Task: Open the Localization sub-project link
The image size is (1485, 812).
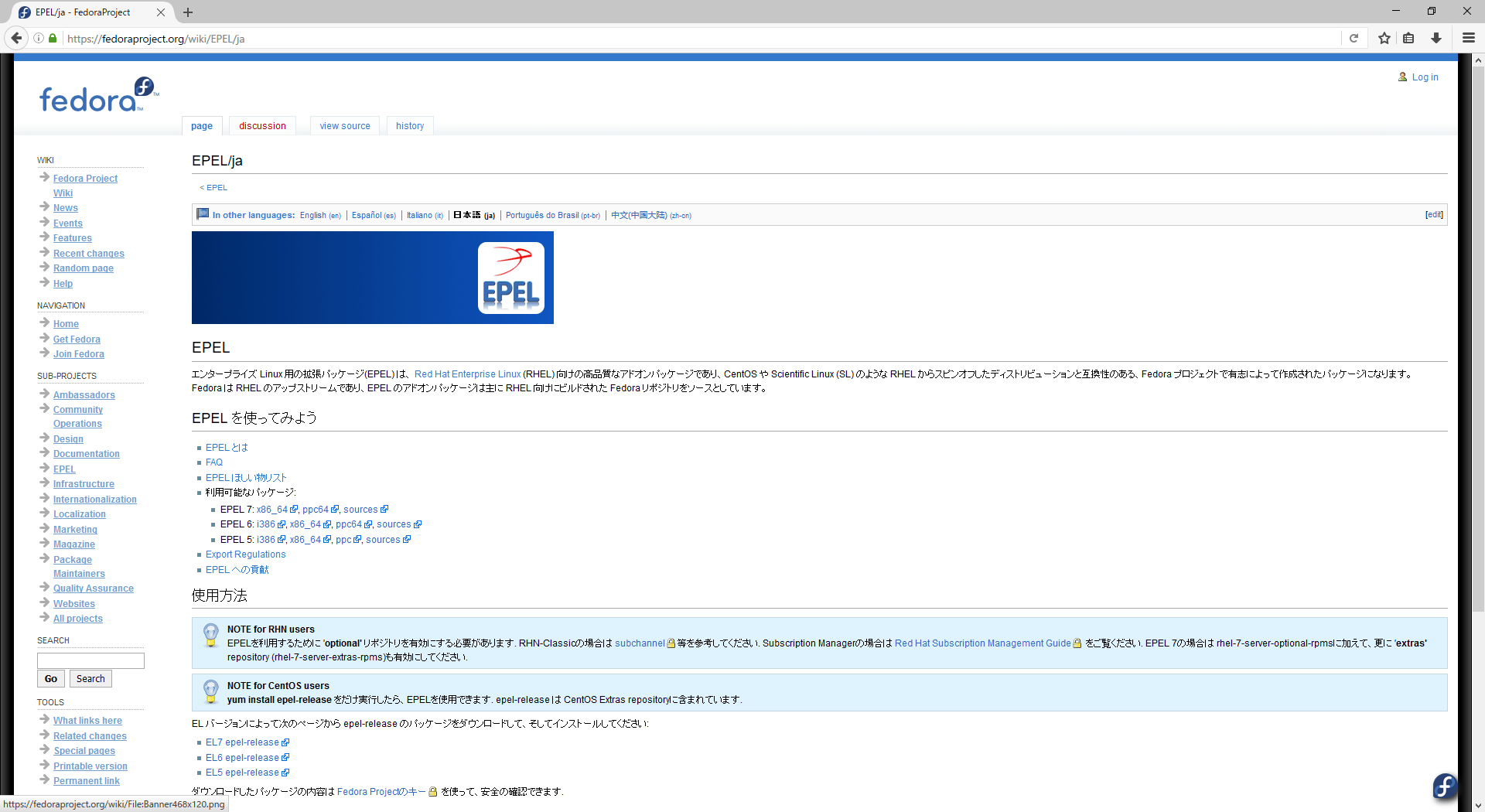Action: click(80, 514)
